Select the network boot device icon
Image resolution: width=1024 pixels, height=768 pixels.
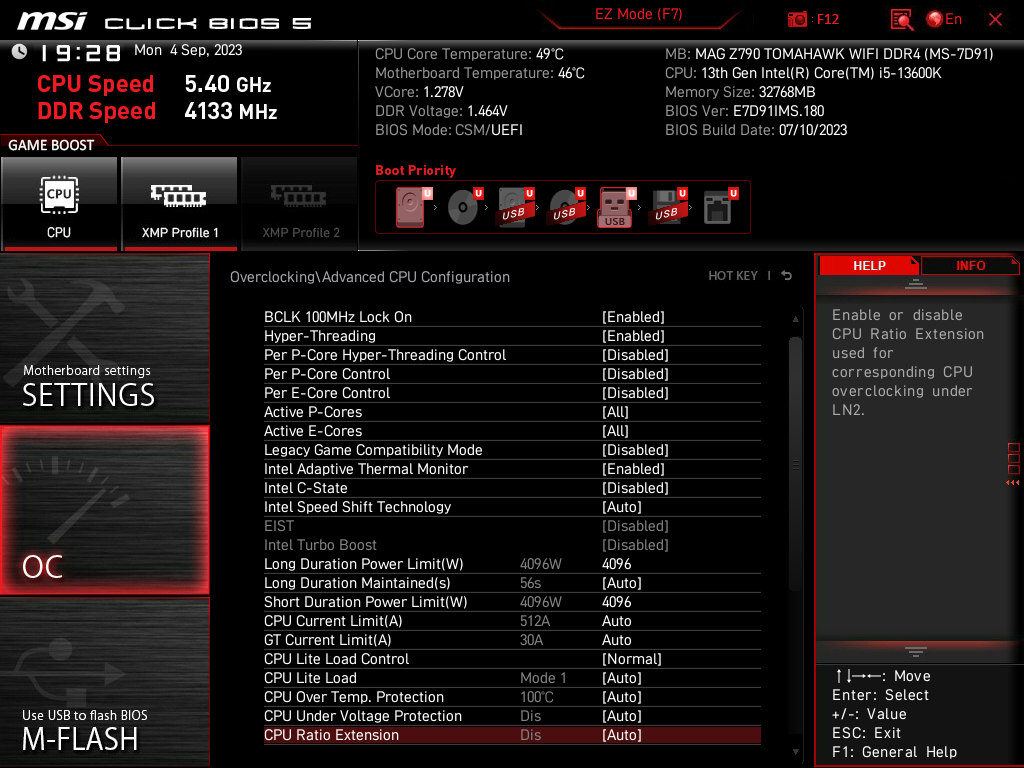[x=718, y=207]
